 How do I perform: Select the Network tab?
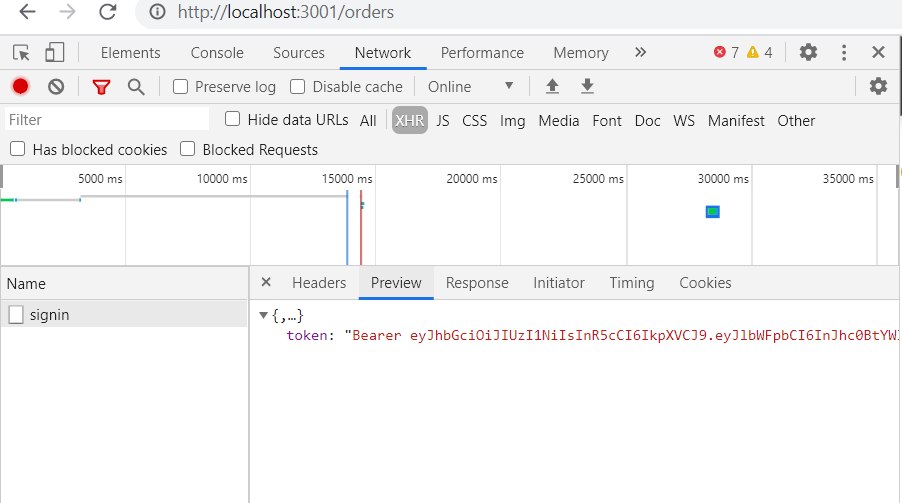[x=383, y=52]
